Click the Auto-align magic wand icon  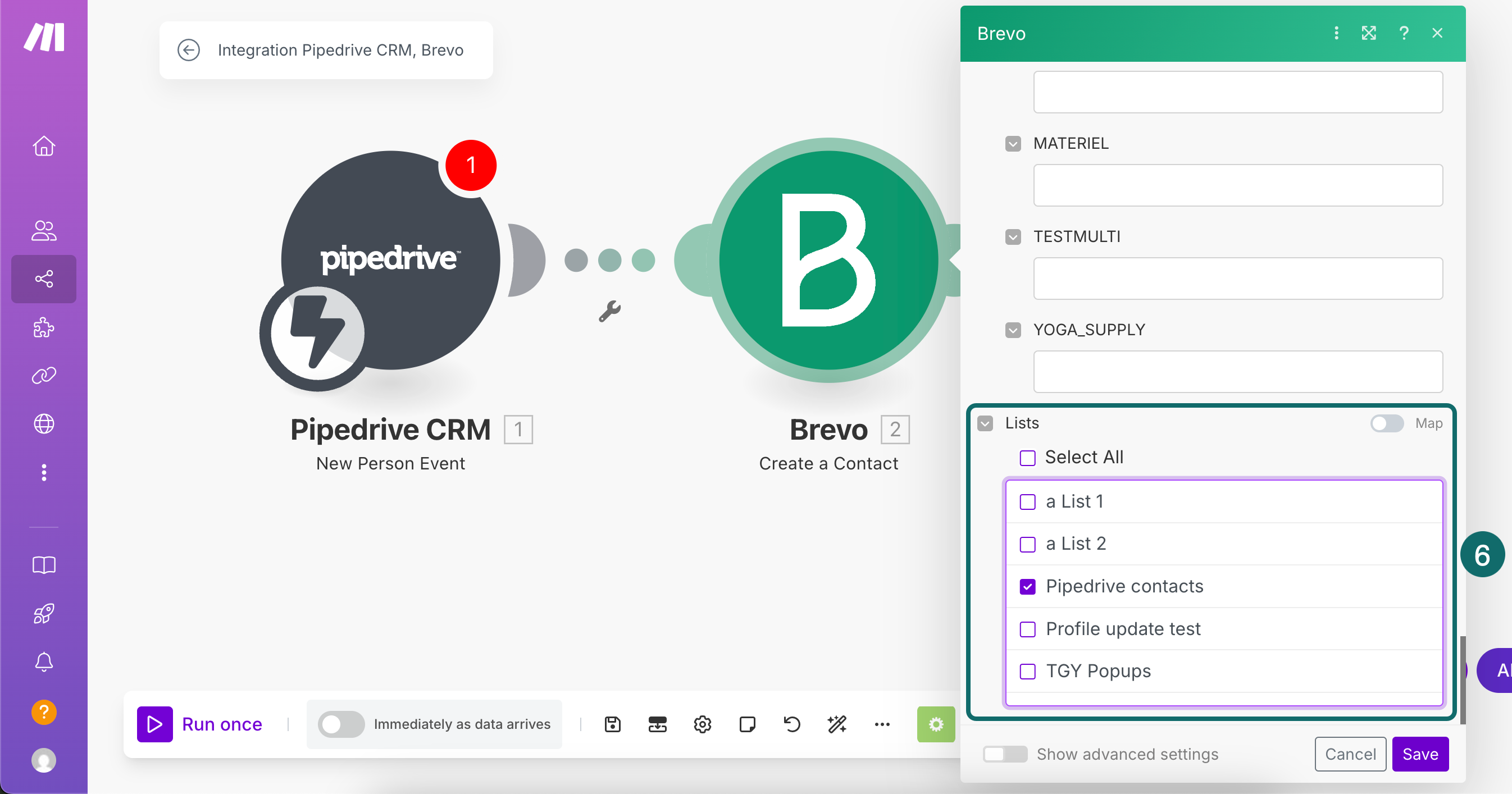837,724
